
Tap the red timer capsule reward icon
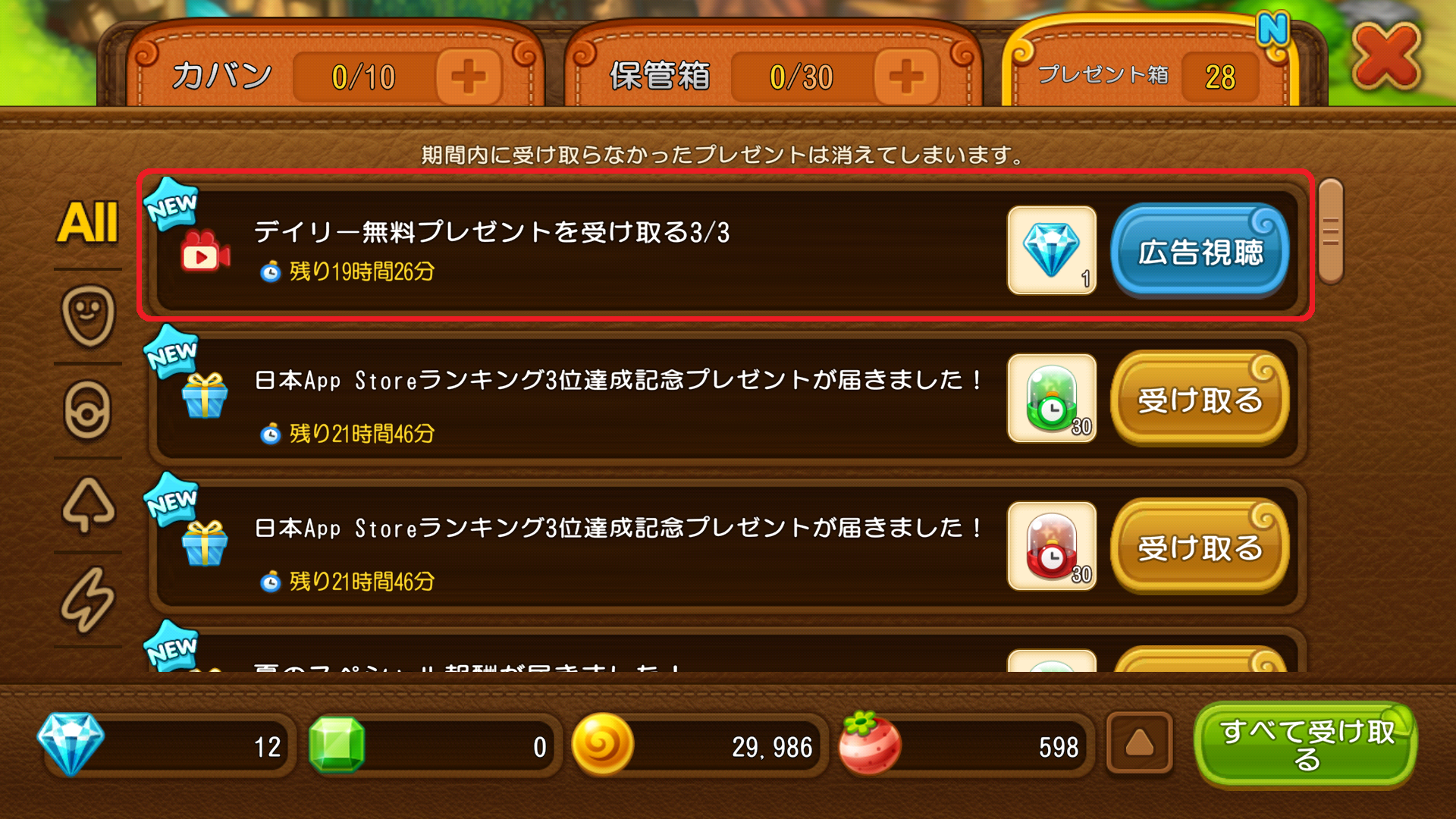click(1052, 546)
